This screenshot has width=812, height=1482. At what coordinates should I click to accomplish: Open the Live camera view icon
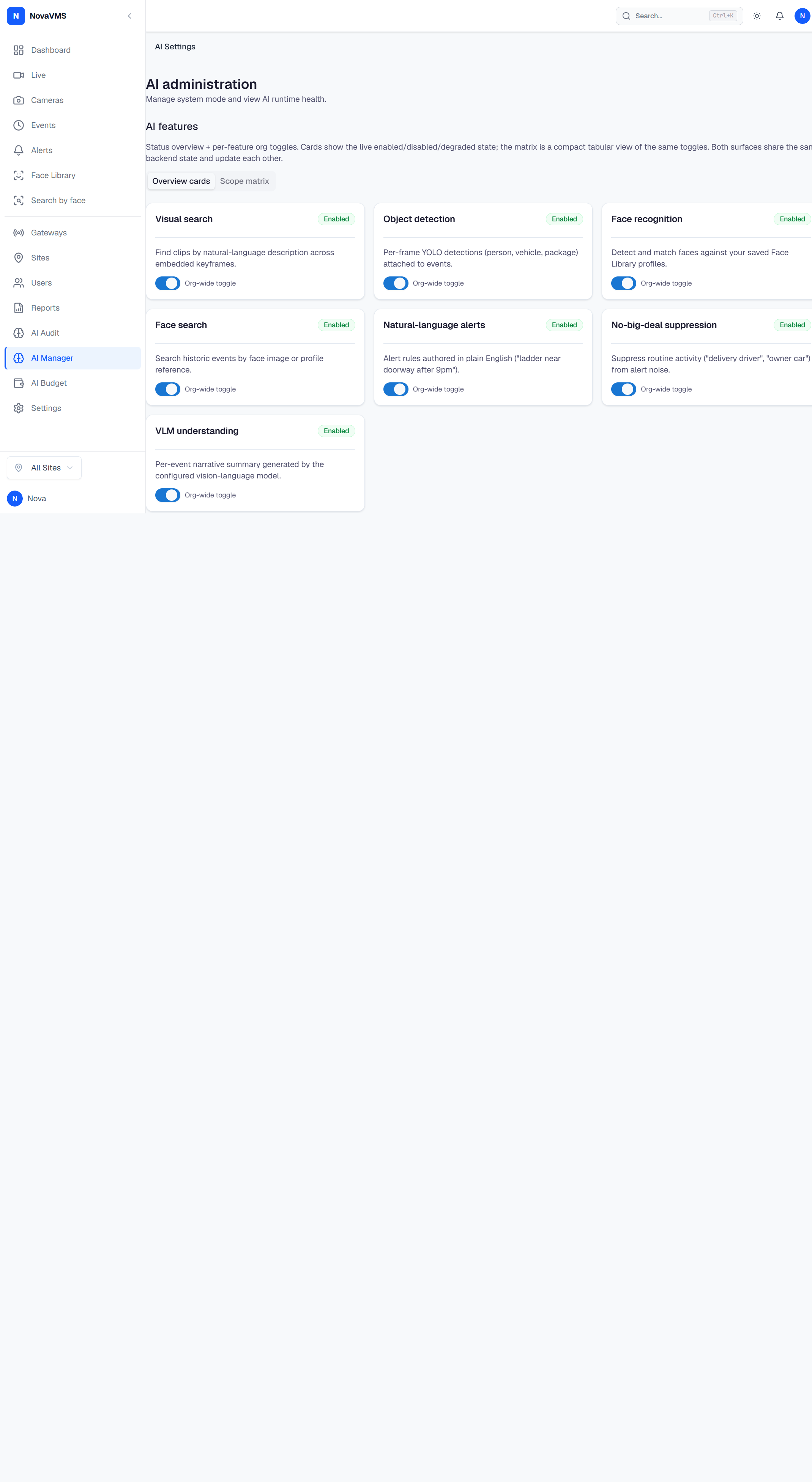(x=18, y=75)
